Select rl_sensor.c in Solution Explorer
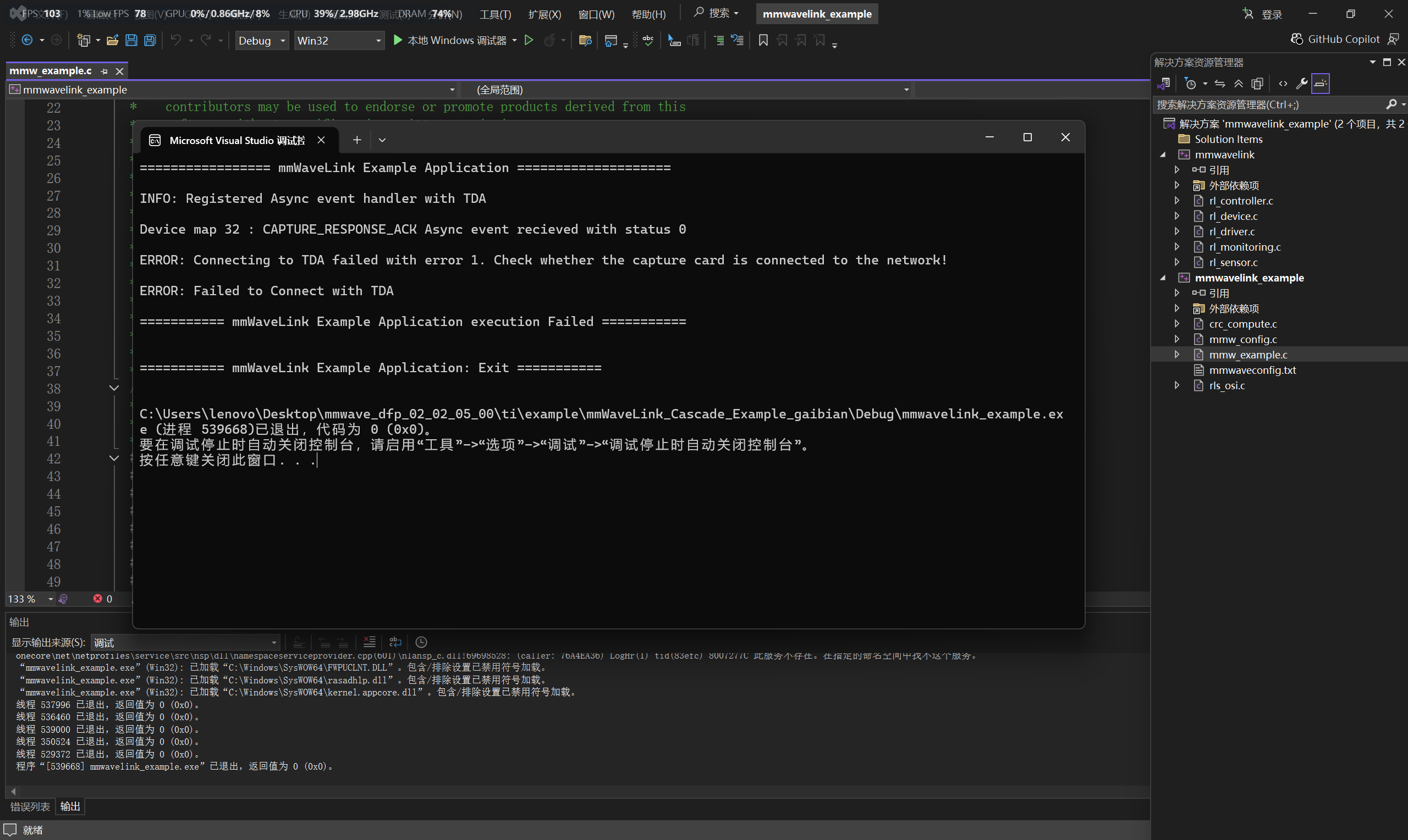 click(1233, 262)
